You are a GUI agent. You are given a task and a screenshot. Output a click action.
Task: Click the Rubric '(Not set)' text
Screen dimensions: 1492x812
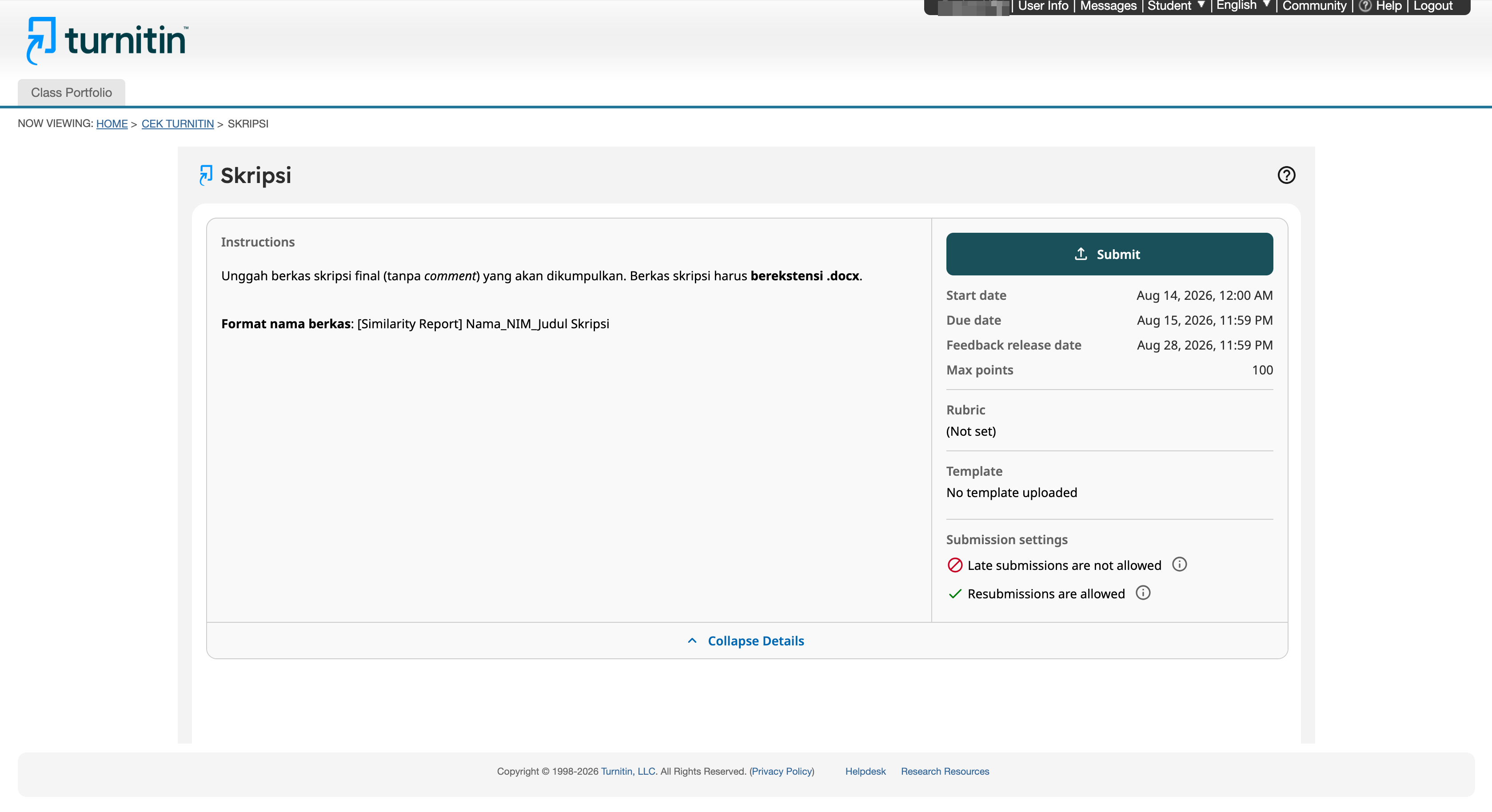971,431
